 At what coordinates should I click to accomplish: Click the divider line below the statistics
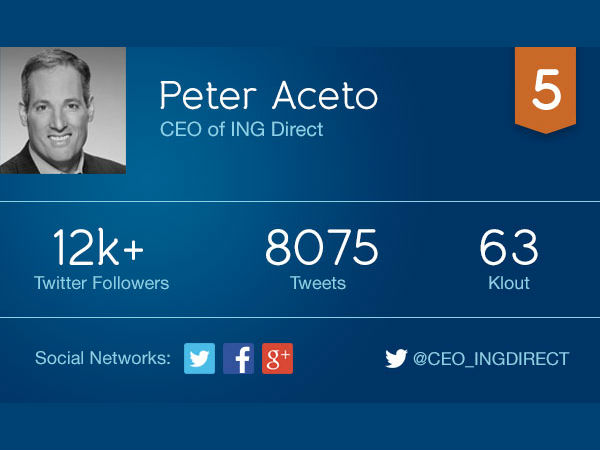pyautogui.click(x=300, y=317)
